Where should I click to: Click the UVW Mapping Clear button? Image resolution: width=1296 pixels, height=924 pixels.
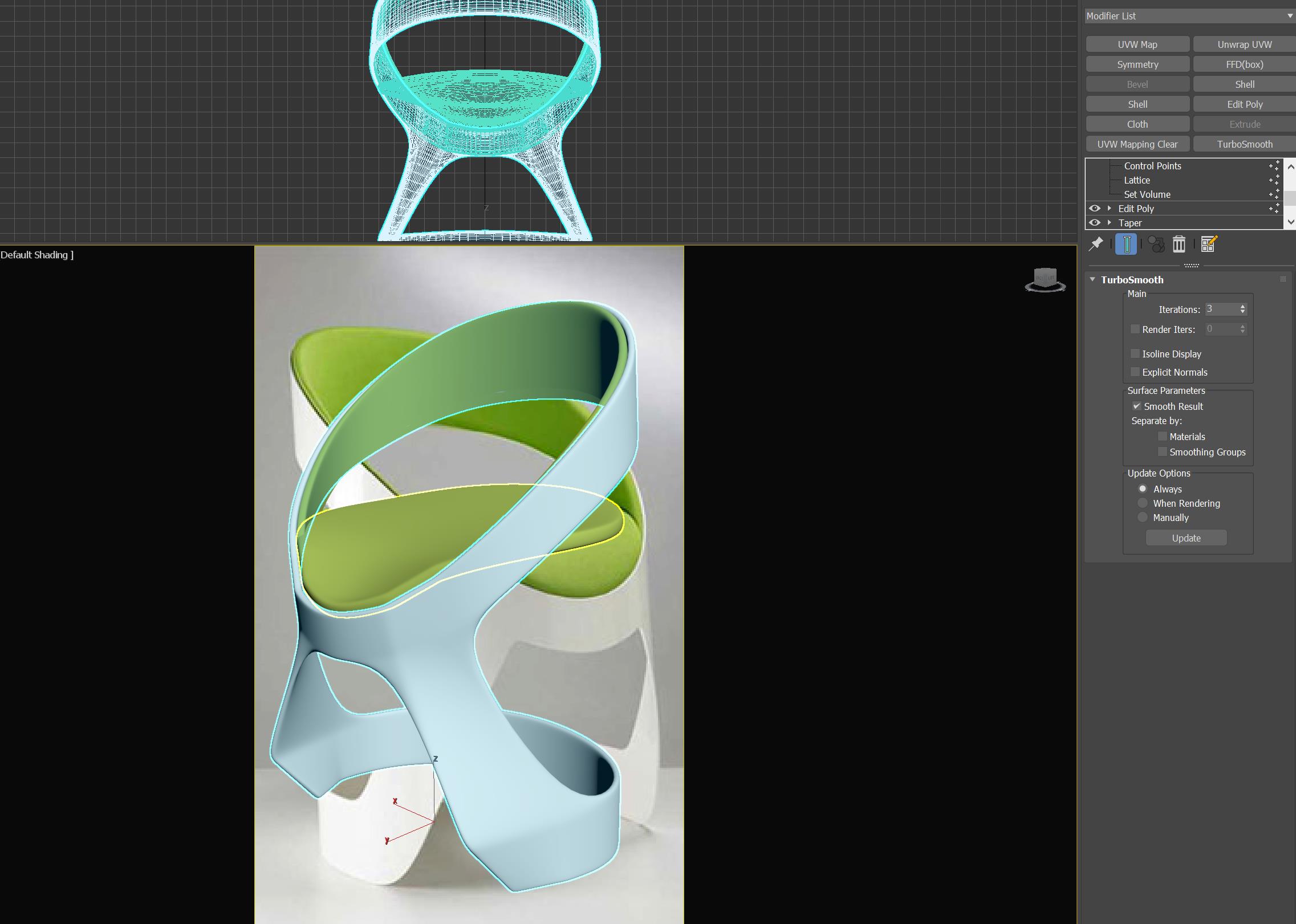coord(1137,144)
